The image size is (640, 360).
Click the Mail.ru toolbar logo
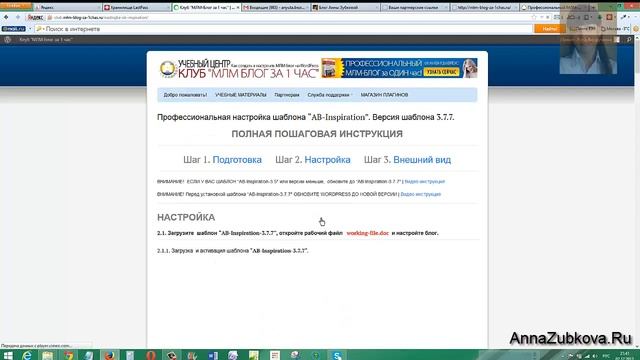click(13, 29)
